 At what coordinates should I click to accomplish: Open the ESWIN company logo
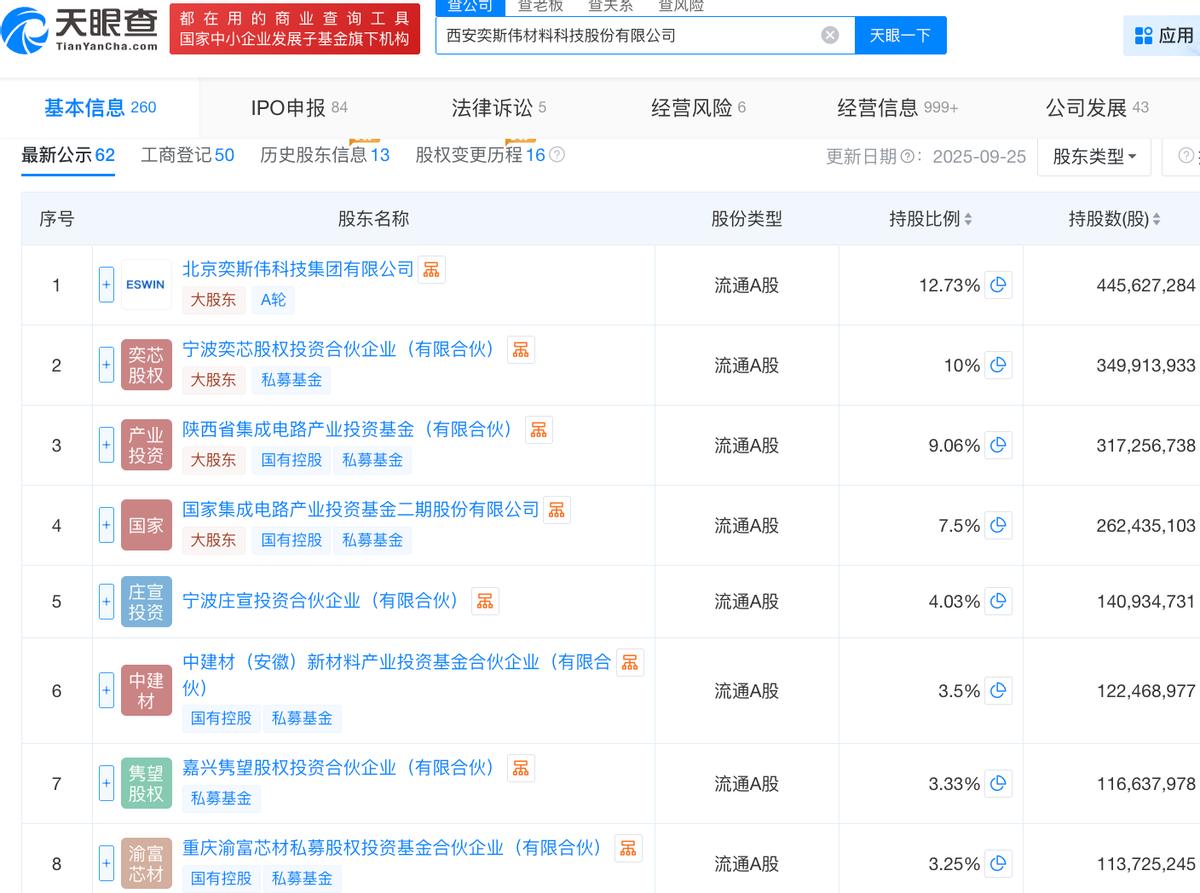[146, 285]
